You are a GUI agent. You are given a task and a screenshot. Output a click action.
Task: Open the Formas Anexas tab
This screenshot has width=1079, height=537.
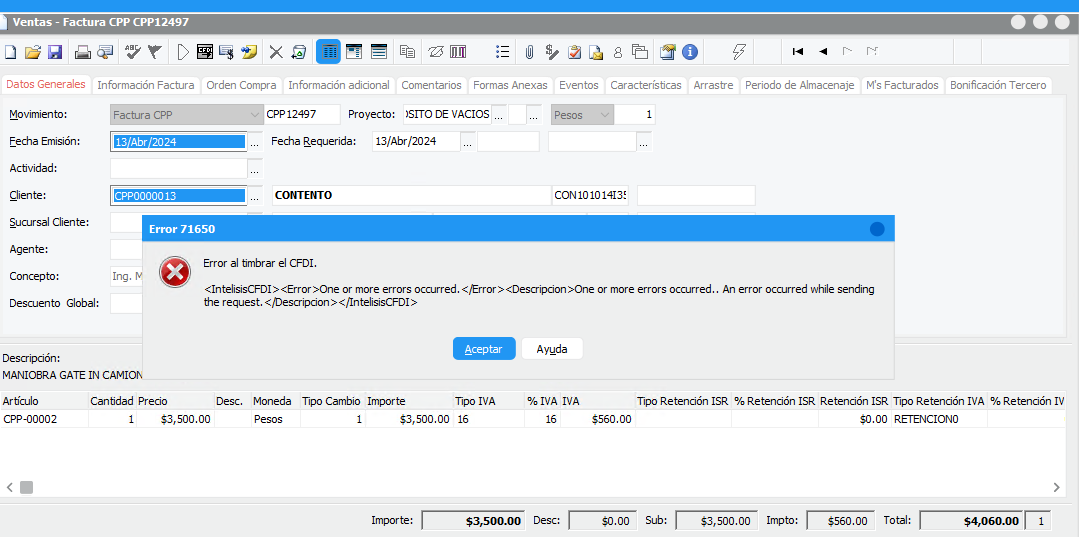pyautogui.click(x=510, y=86)
